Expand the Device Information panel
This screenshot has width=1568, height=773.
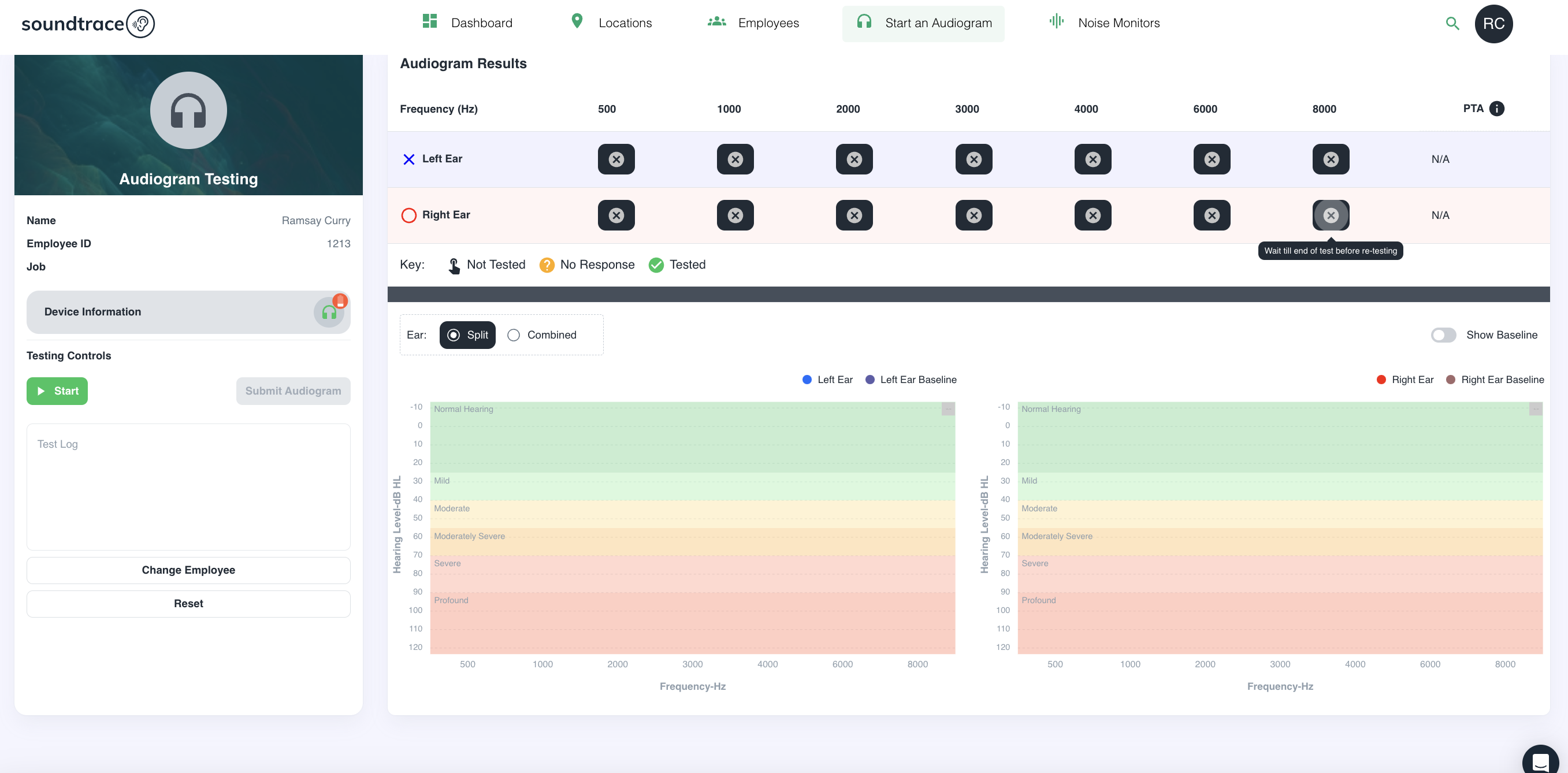pyautogui.click(x=170, y=311)
